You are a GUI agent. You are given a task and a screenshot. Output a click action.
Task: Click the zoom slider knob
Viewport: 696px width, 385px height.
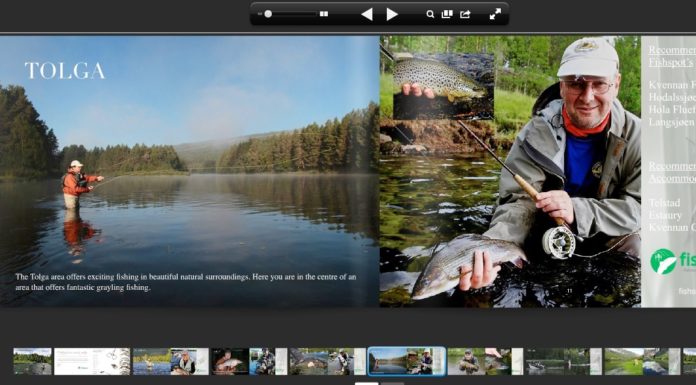[268, 14]
